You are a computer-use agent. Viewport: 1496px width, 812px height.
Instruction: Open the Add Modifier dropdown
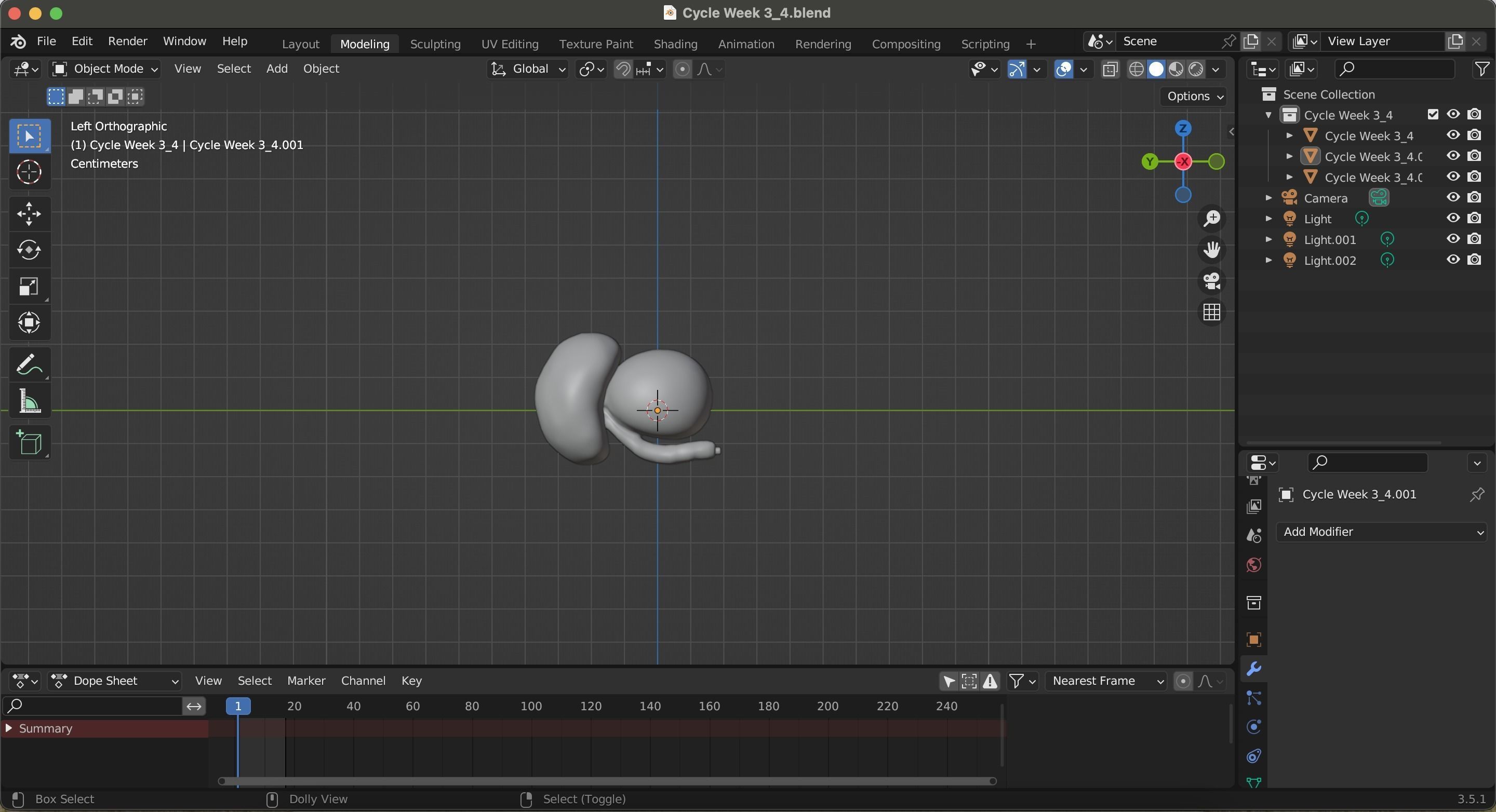1381,532
